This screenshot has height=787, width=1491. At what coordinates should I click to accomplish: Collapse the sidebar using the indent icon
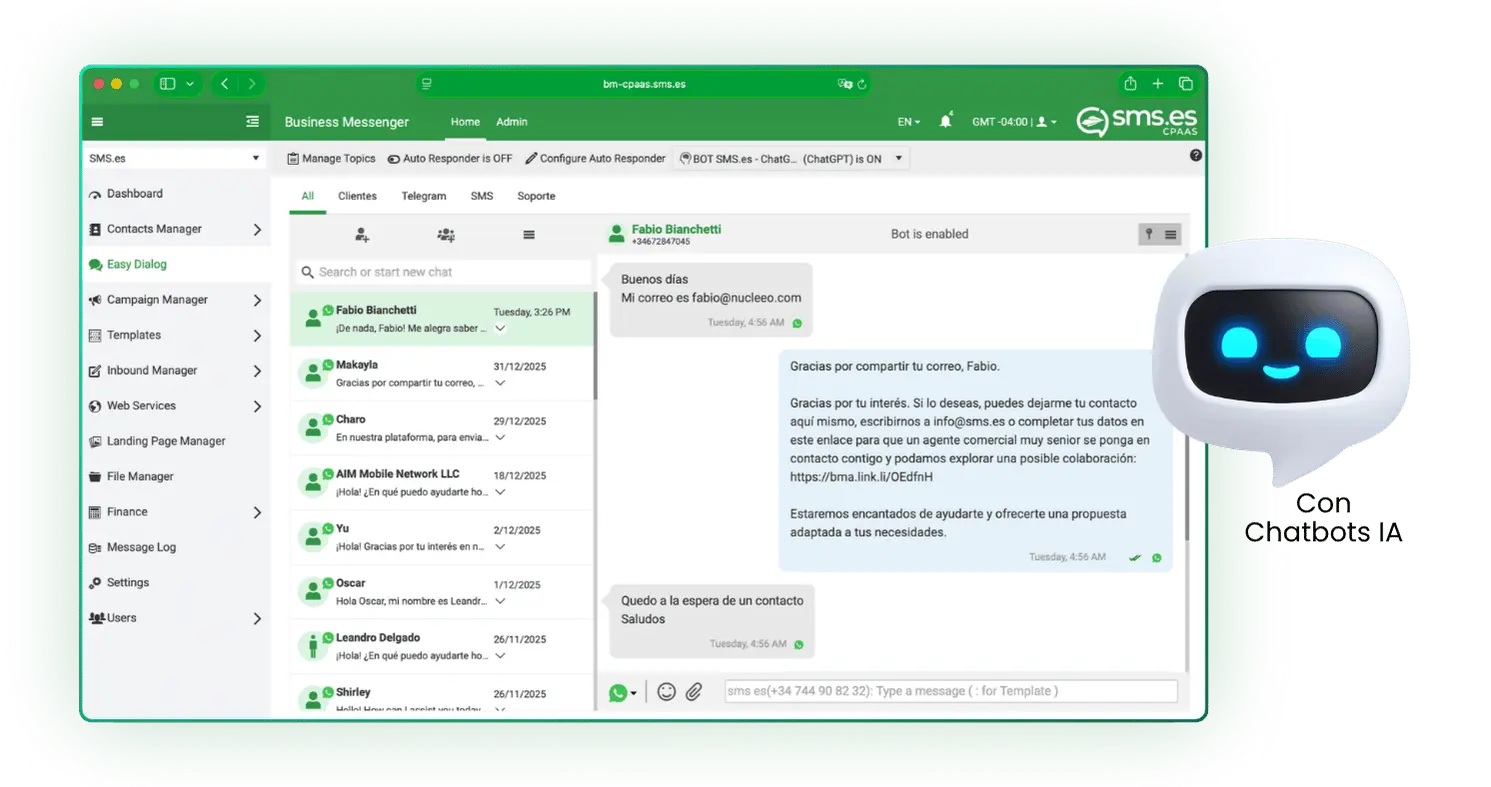[x=252, y=122]
